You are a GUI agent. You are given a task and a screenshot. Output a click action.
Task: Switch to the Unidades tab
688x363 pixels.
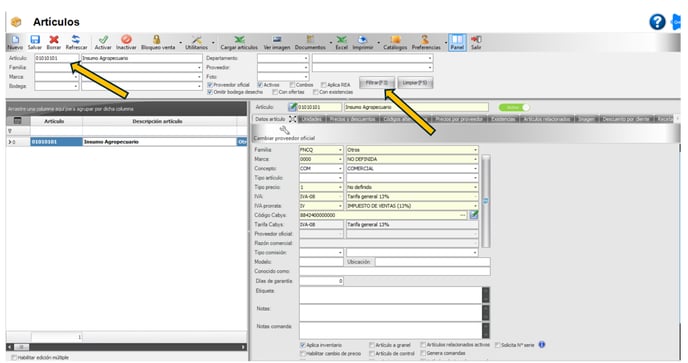312,119
